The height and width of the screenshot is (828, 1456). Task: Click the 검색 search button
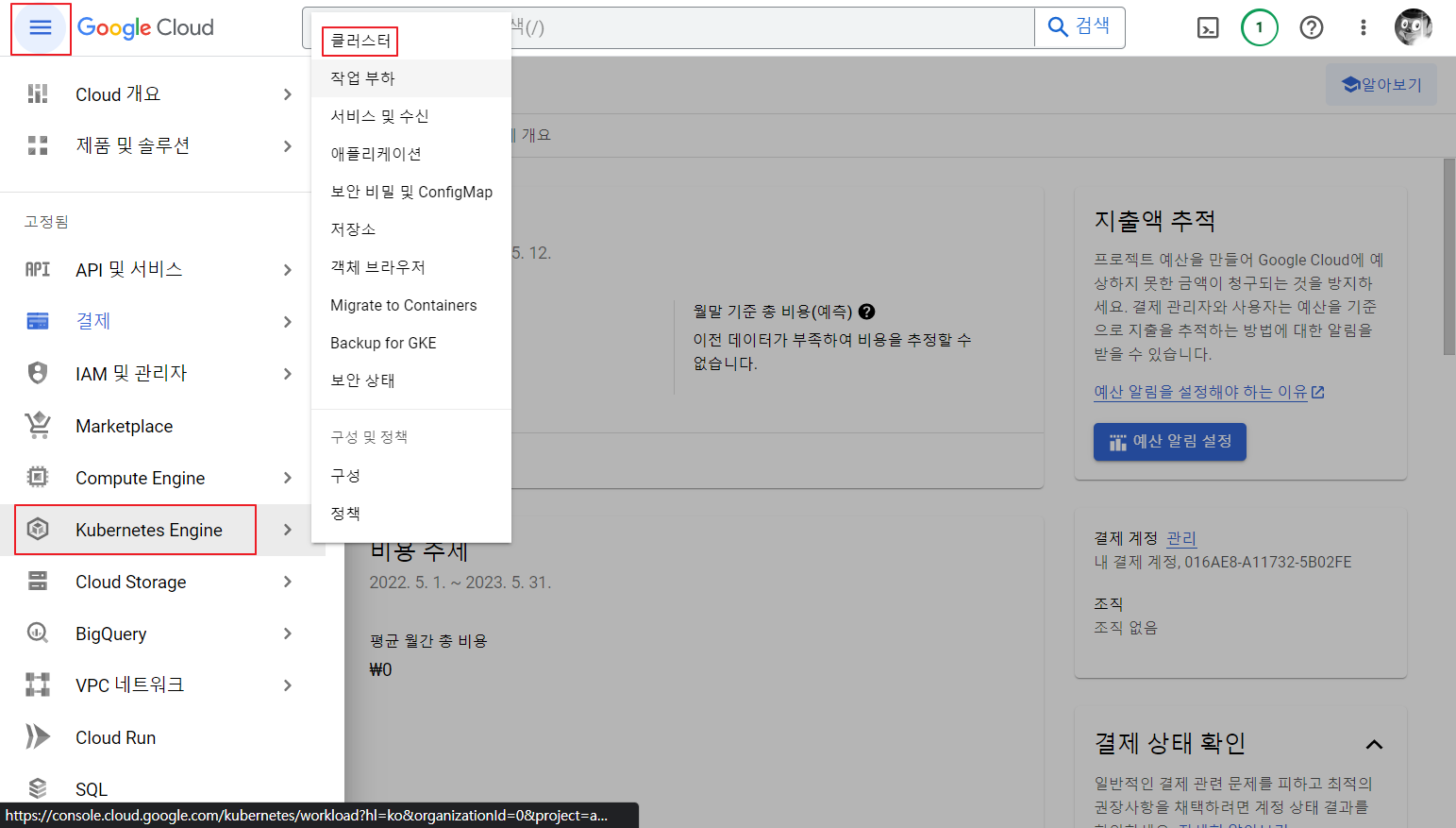[x=1079, y=27]
